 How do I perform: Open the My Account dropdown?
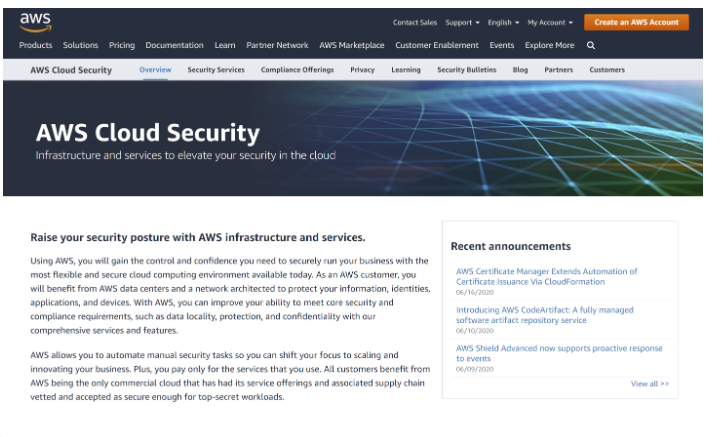(550, 22)
